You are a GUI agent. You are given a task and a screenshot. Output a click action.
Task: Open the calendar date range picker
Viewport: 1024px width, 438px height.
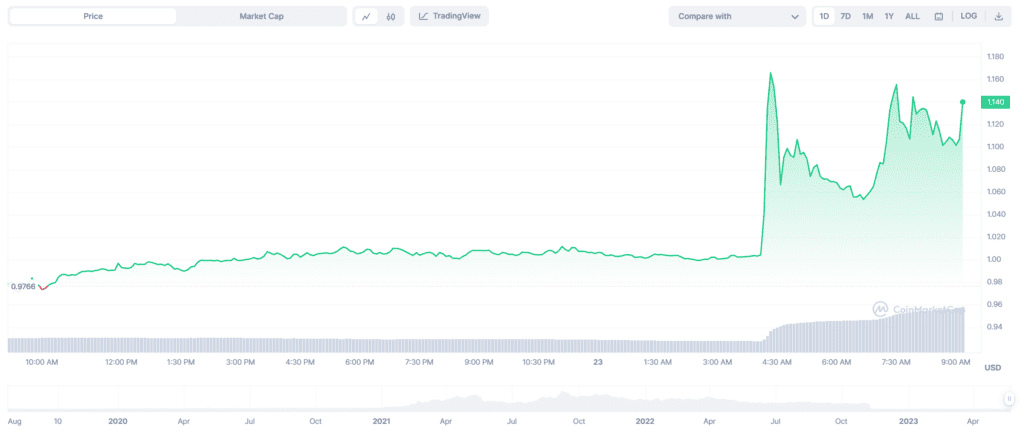click(938, 16)
